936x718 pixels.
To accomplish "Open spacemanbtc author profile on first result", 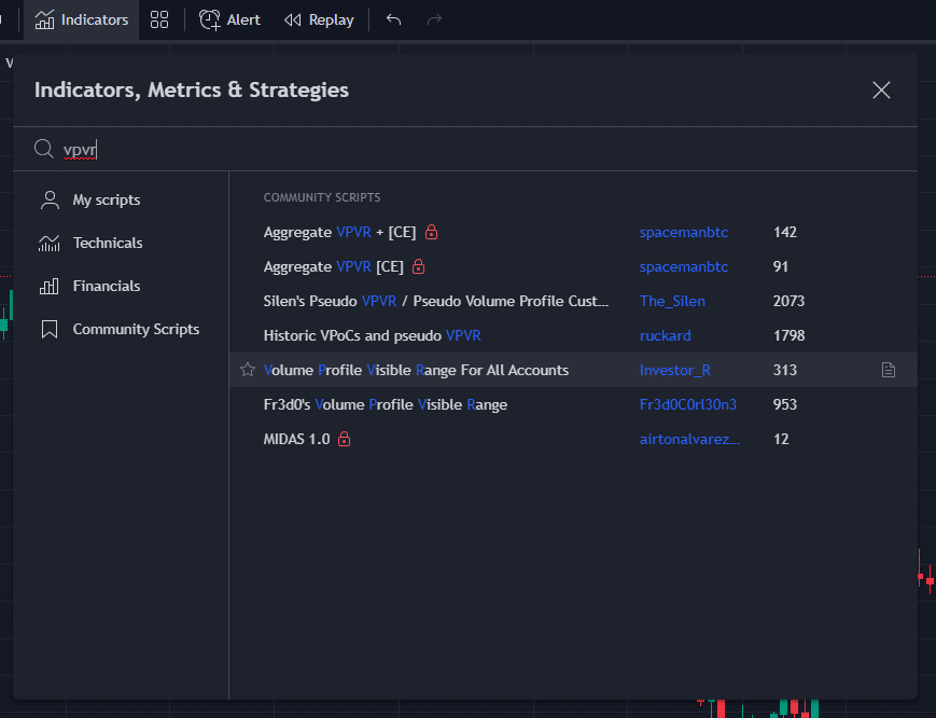I will pos(684,232).
